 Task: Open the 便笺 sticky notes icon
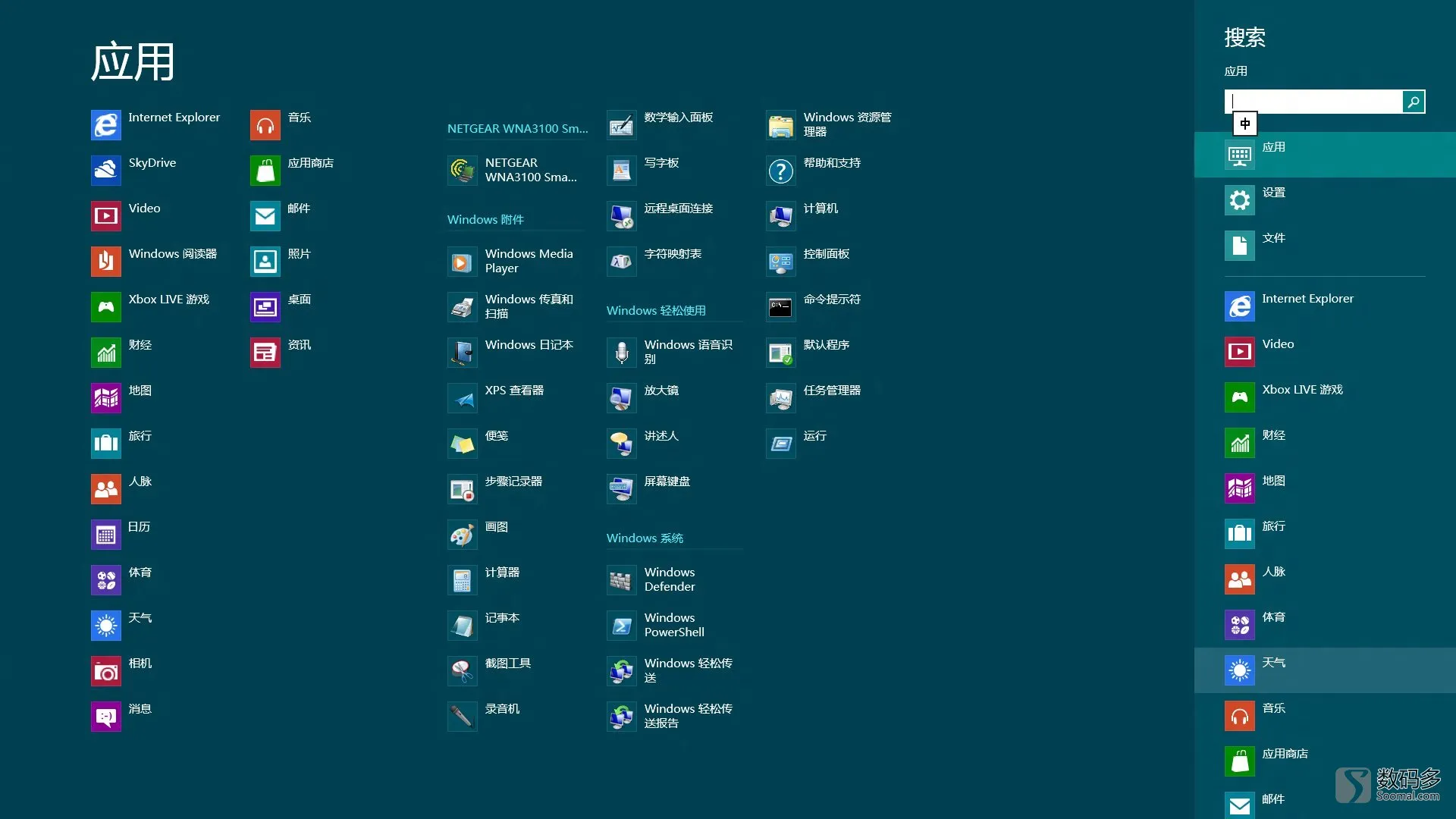pos(463,444)
